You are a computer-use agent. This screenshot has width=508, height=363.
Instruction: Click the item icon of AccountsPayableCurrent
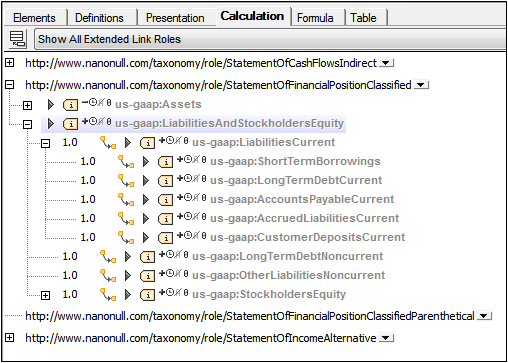click(x=165, y=200)
